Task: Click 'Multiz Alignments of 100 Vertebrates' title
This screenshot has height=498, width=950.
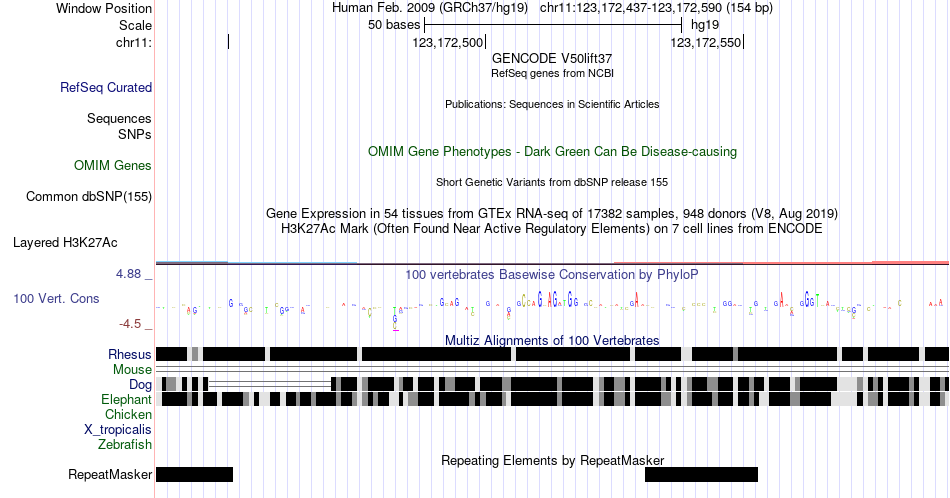Action: 552,340
